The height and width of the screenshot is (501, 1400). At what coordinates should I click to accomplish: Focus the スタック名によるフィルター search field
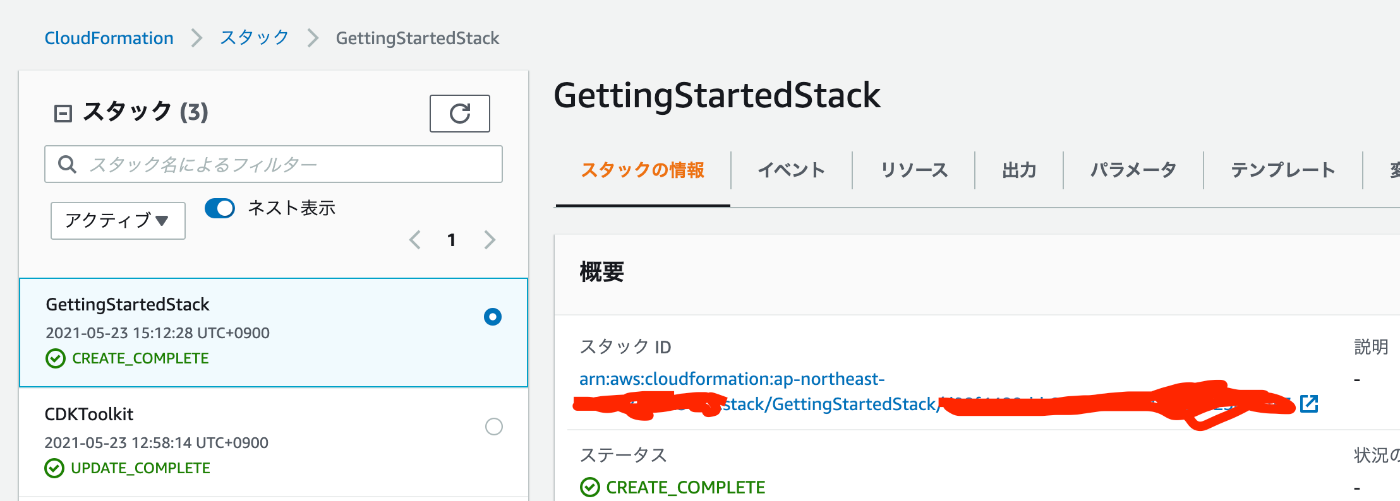pos(274,164)
